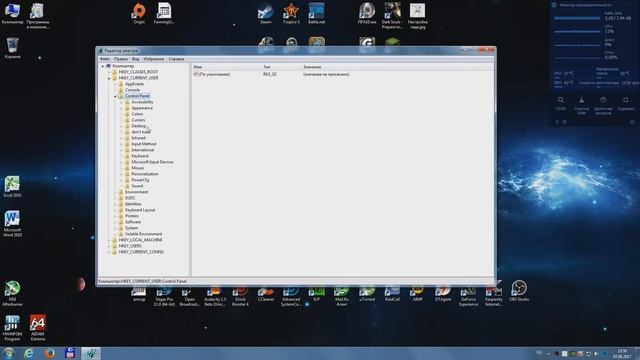
Task: Select the Keyboard key under Control Panel
Action: (140, 156)
